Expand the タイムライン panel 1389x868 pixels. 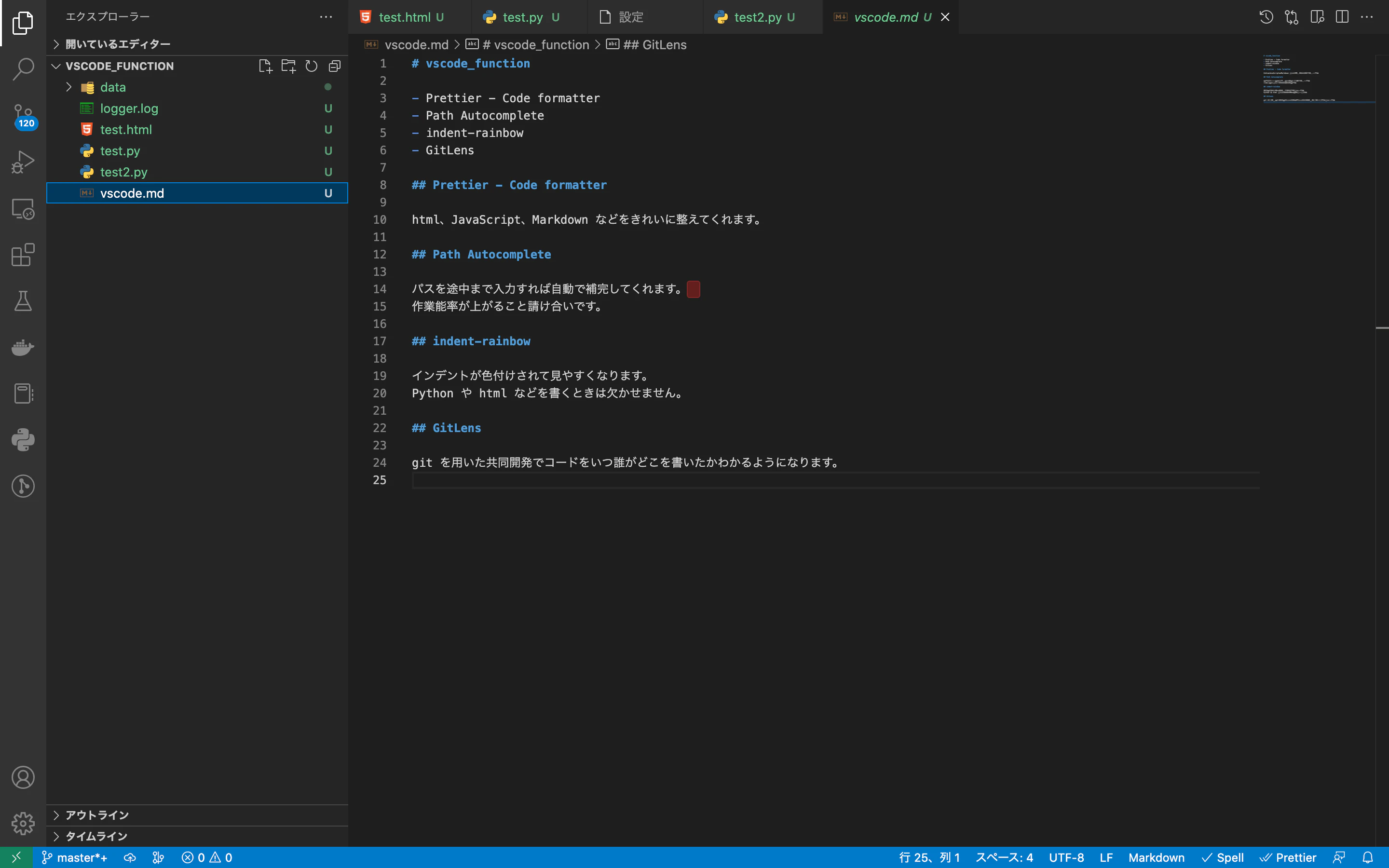tap(197, 837)
